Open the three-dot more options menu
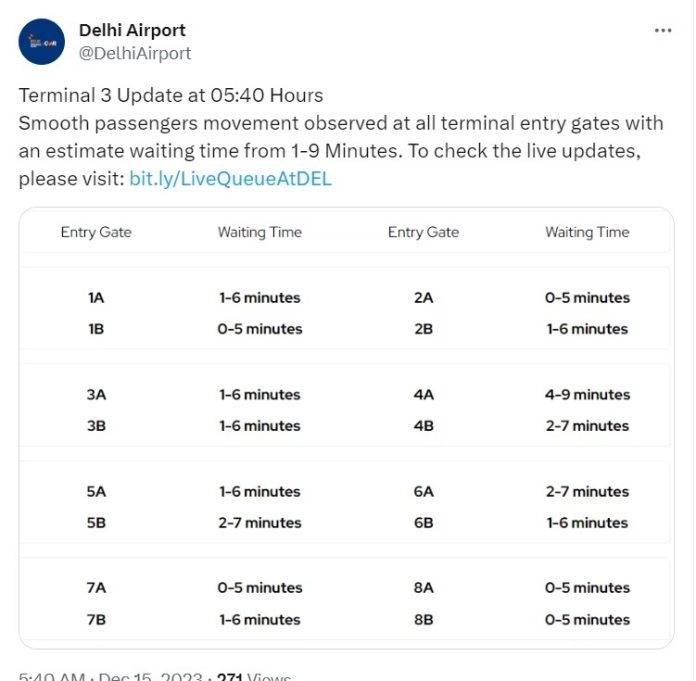This screenshot has height=681, width=696. (663, 30)
